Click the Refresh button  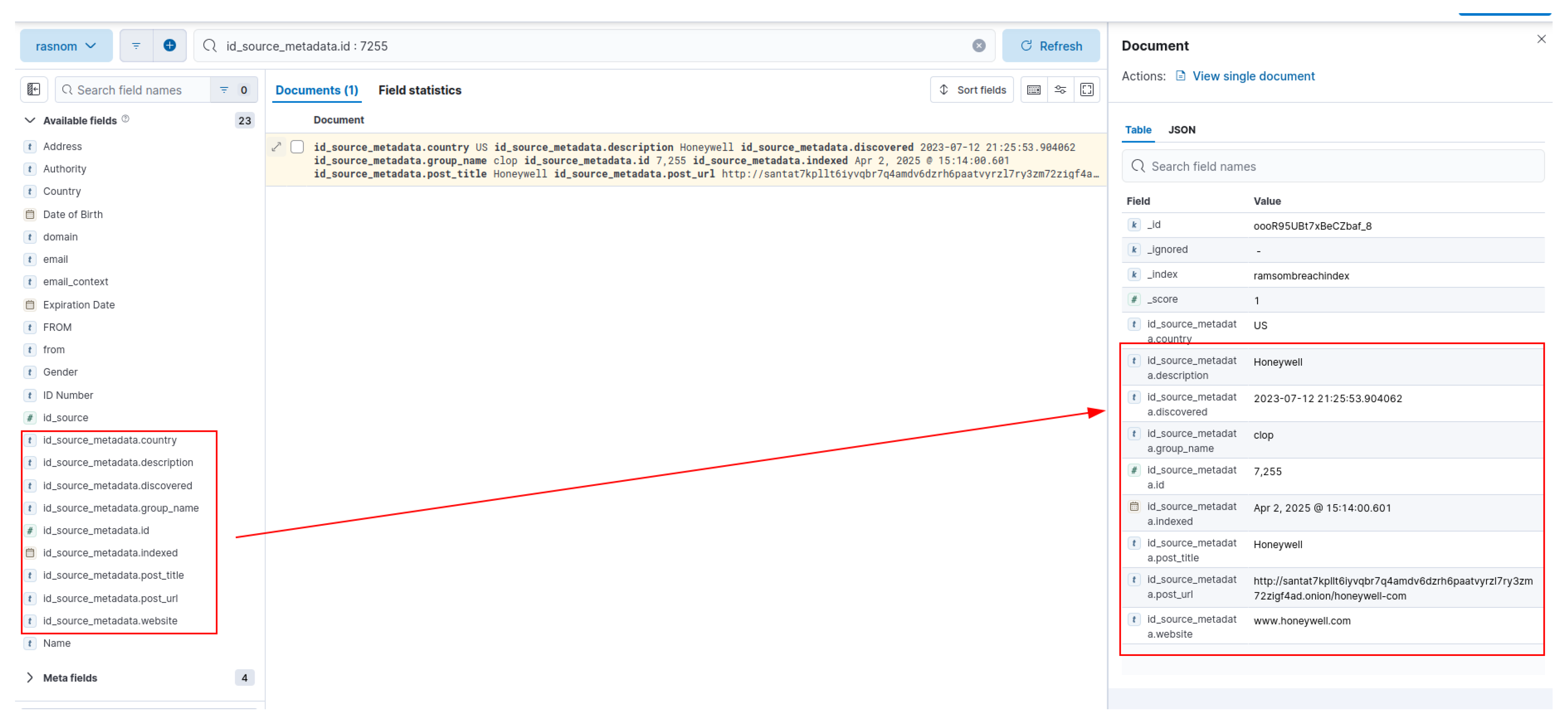point(1050,46)
